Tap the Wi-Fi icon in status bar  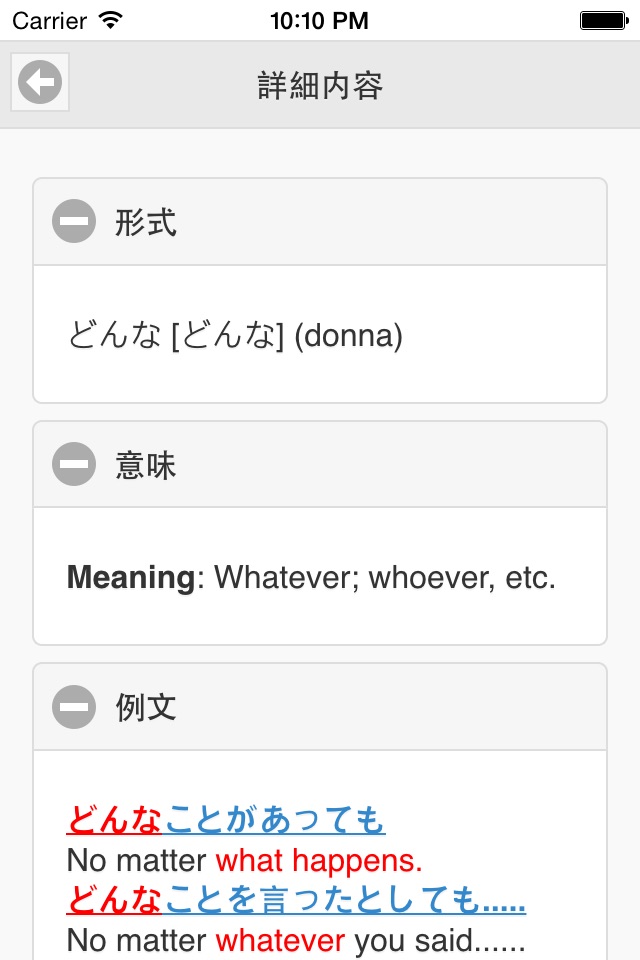click(112, 20)
